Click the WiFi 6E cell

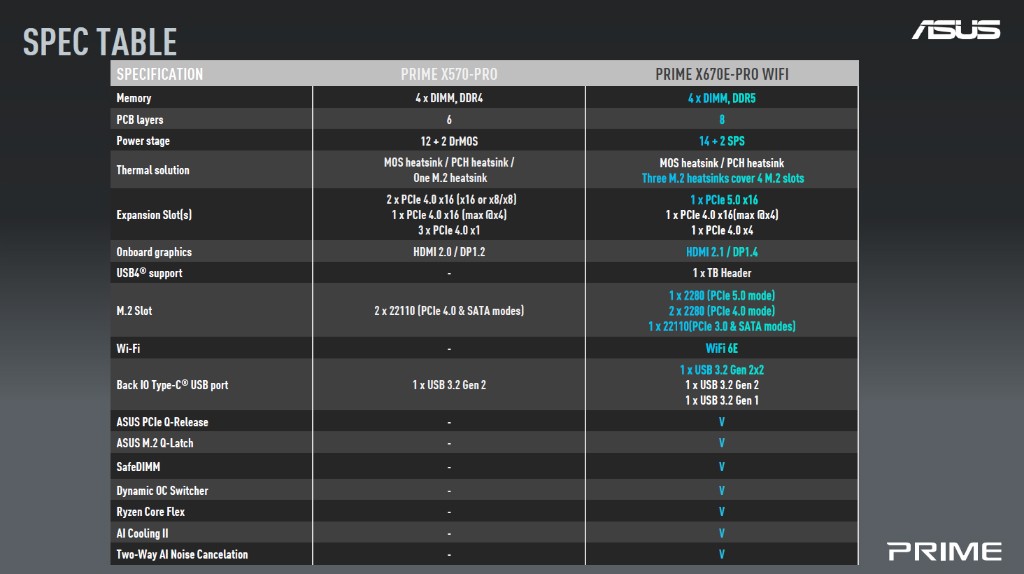[721, 349]
